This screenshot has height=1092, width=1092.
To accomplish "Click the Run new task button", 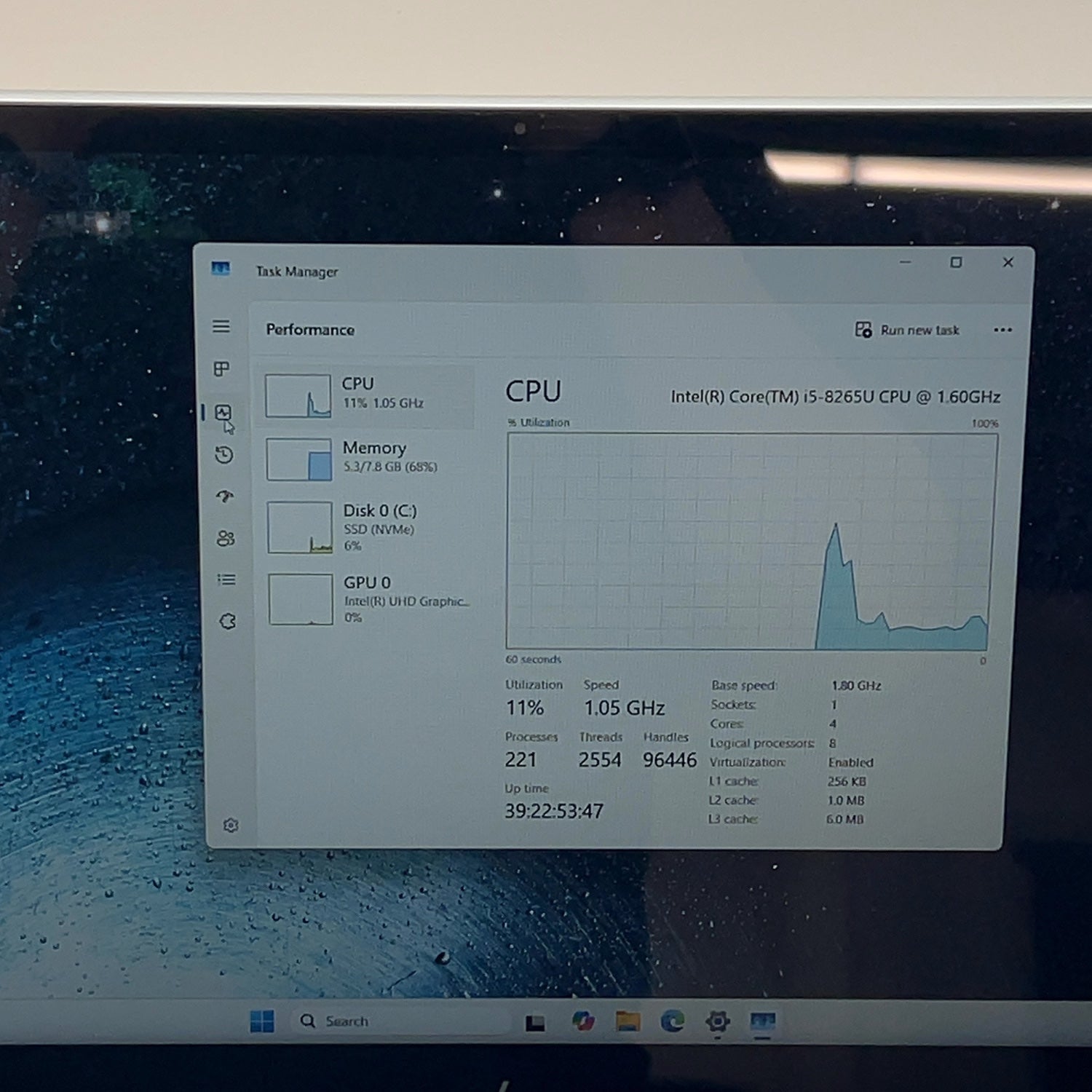I will [907, 330].
